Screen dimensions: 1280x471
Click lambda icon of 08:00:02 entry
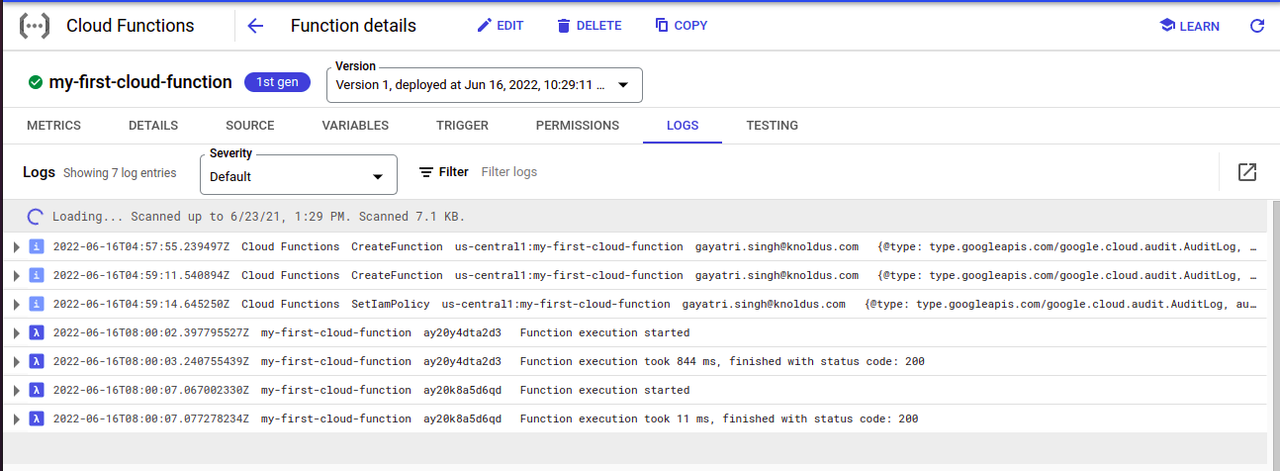tap(36, 333)
